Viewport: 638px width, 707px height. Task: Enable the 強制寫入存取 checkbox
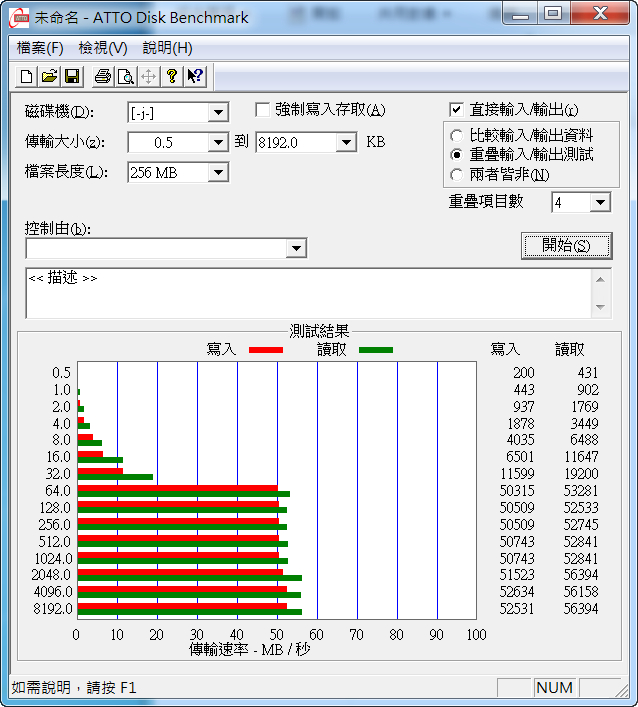262,110
